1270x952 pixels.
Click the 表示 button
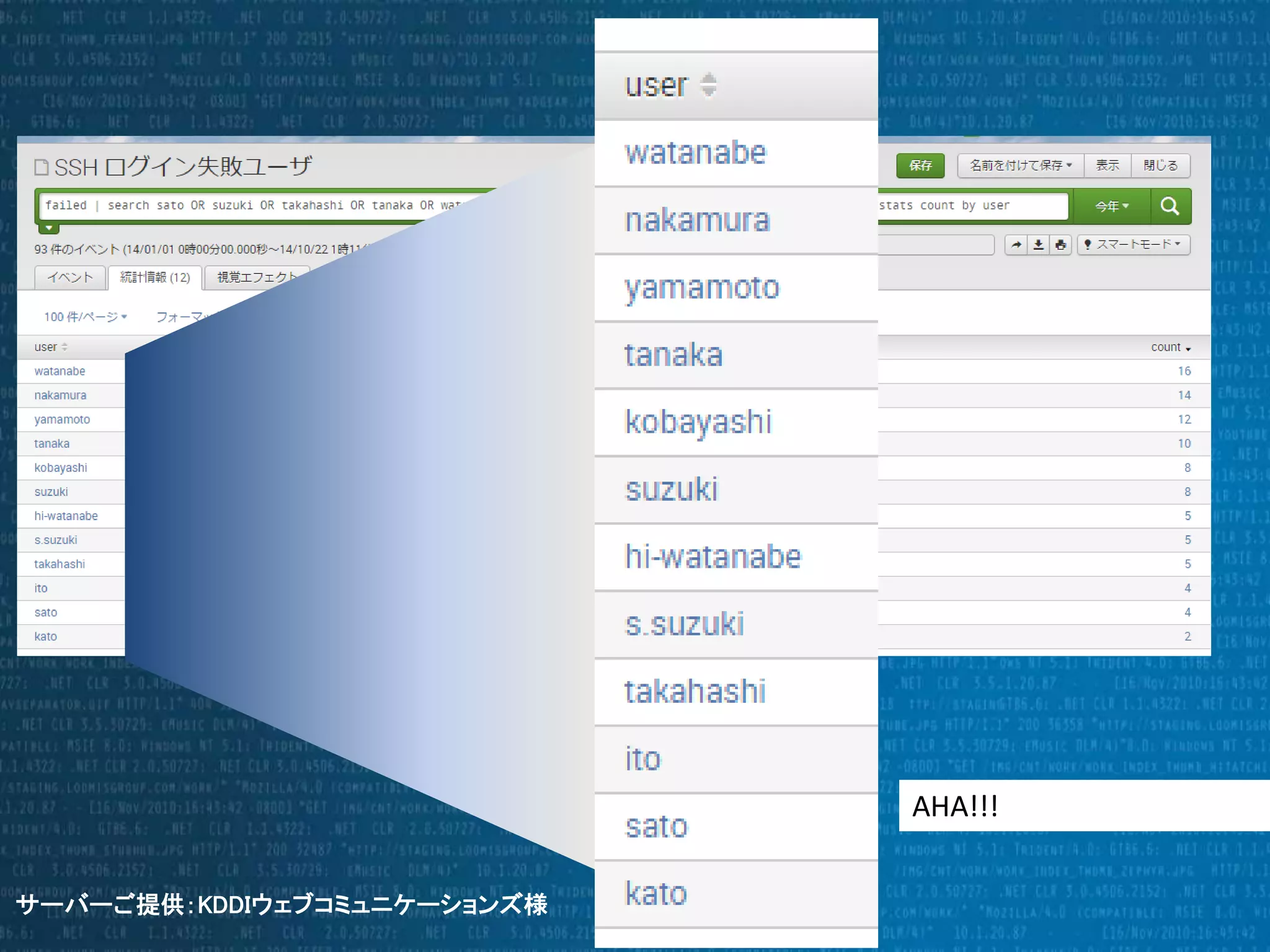click(1108, 165)
